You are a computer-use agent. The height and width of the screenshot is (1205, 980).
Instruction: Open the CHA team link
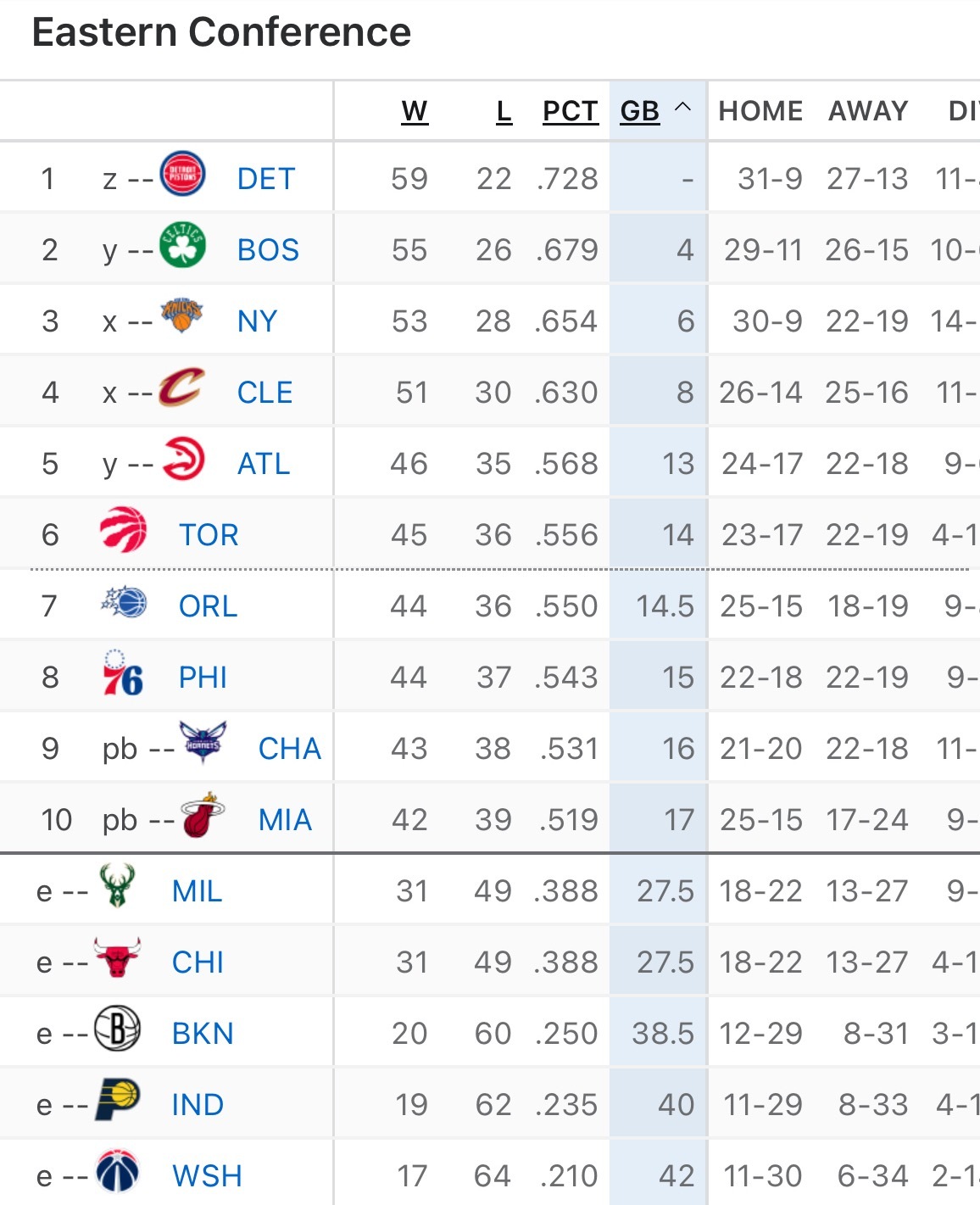pyautogui.click(x=290, y=749)
